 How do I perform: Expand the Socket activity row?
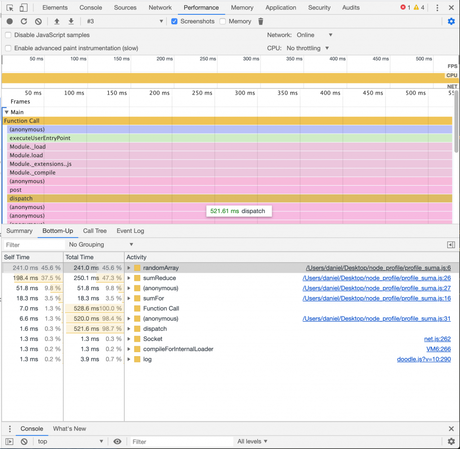(x=129, y=339)
